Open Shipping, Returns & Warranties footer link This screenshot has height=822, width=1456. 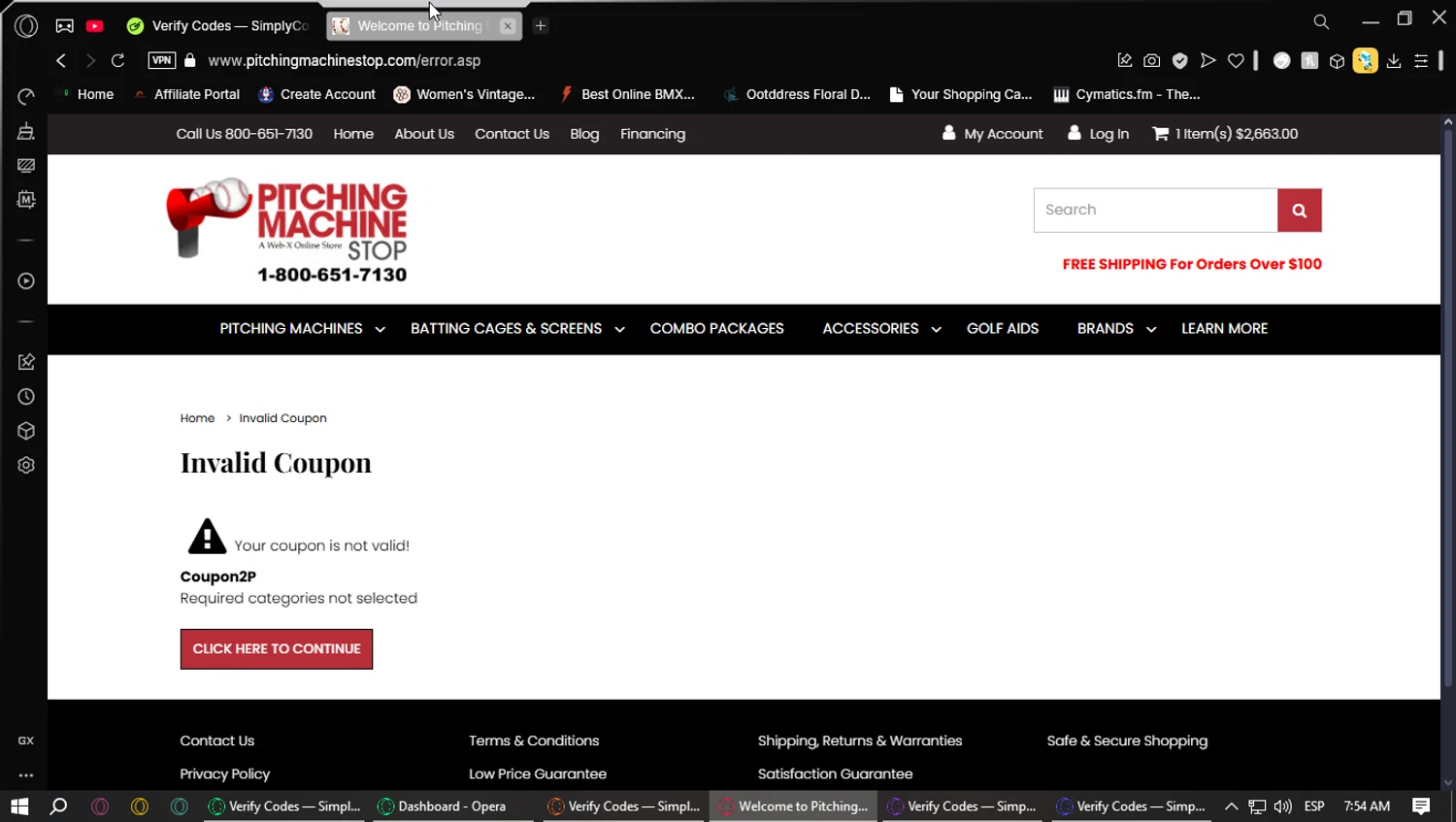pyautogui.click(x=860, y=740)
